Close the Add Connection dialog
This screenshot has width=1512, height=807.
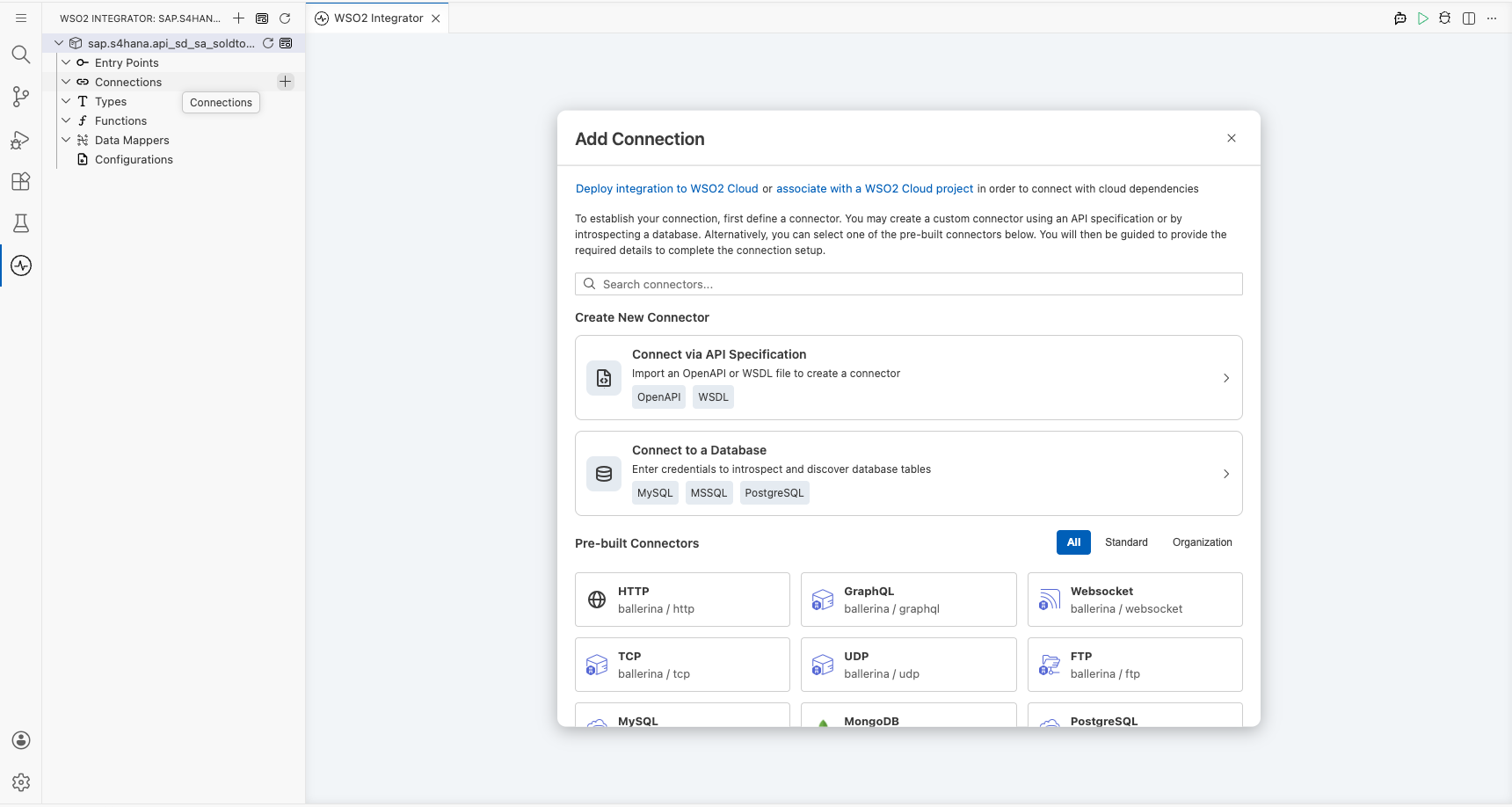click(x=1232, y=138)
